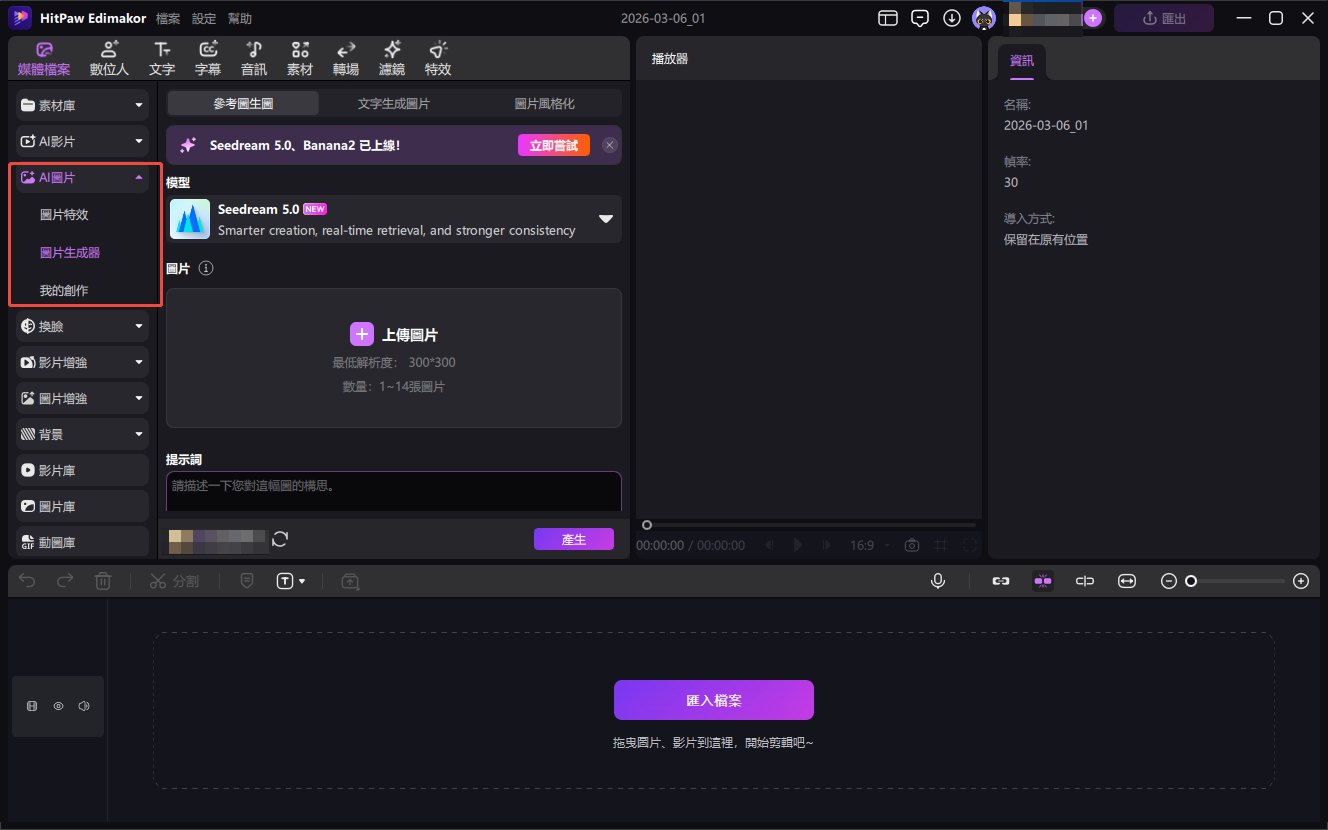
Task: Click the timeline zoom slider handle
Action: tap(1191, 581)
